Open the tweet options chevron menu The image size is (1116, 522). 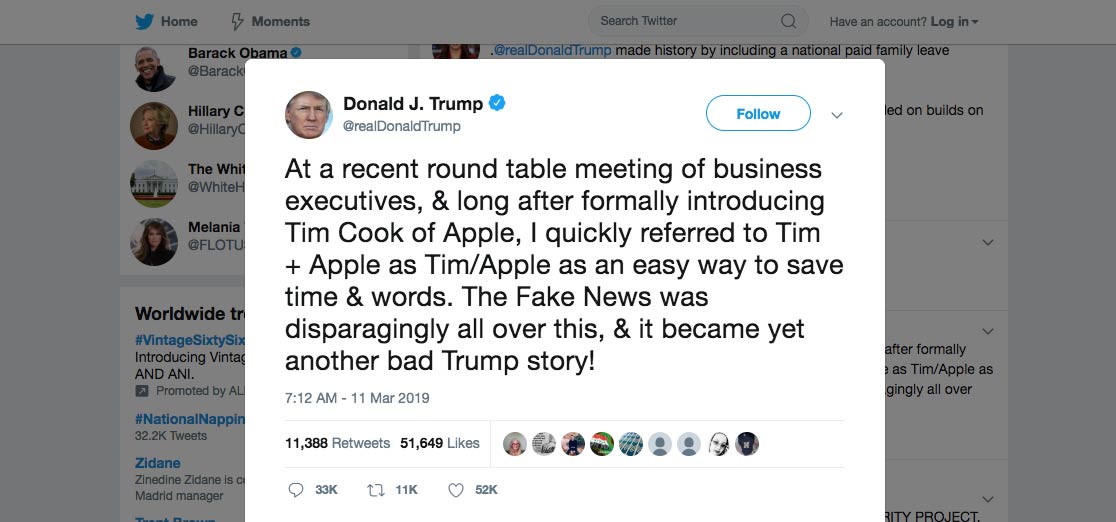pyautogui.click(x=837, y=115)
